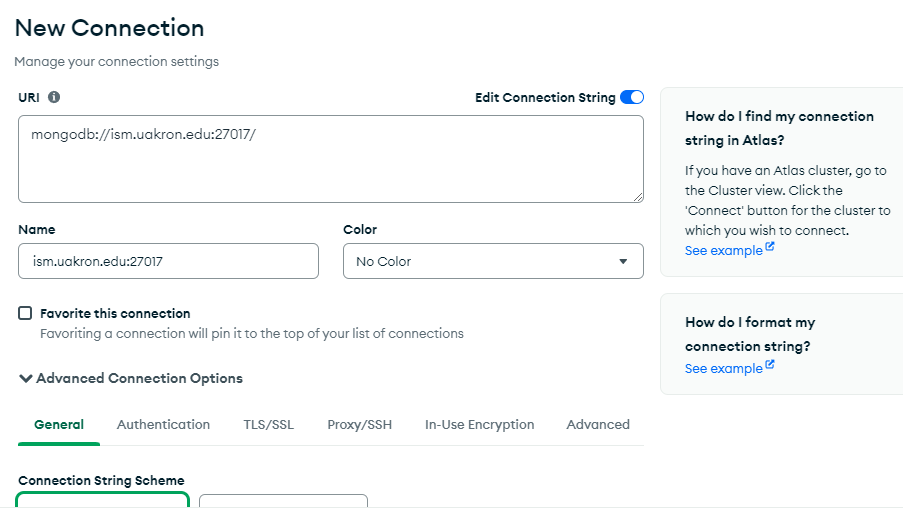Click the URI text box resize handle
This screenshot has height=517, width=903.
tap(636, 196)
